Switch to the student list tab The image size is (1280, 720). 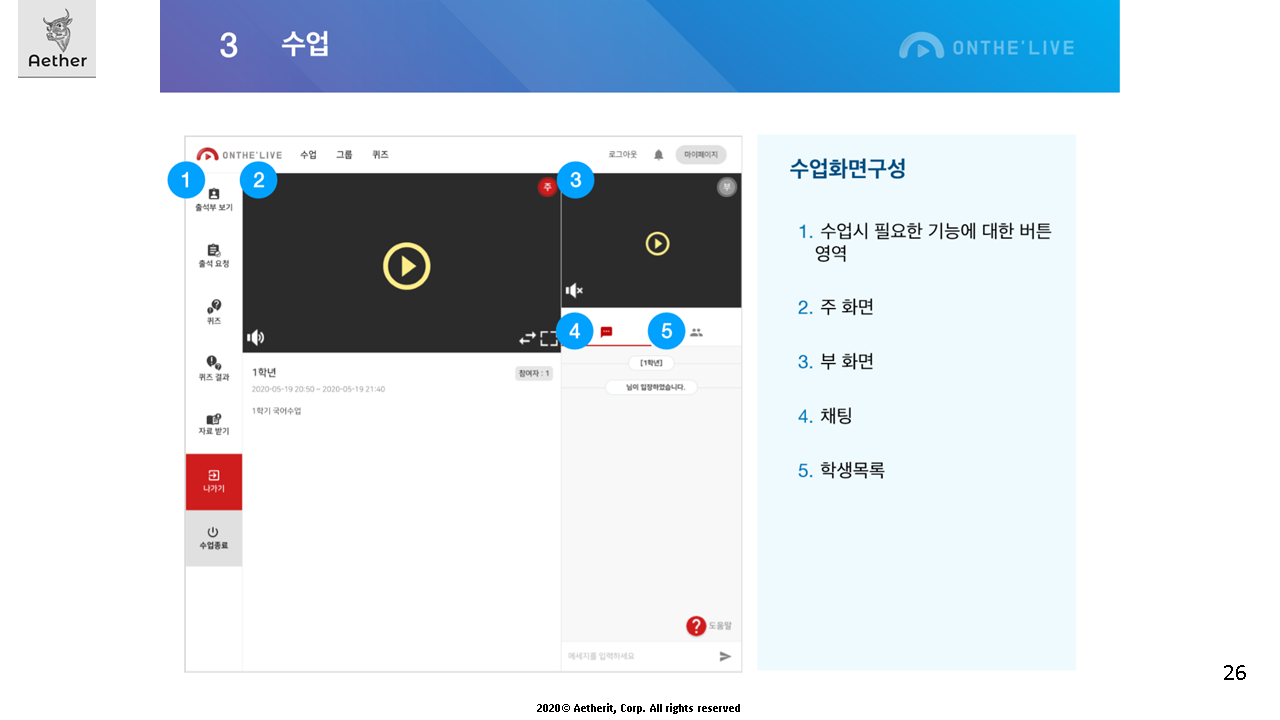(x=696, y=332)
